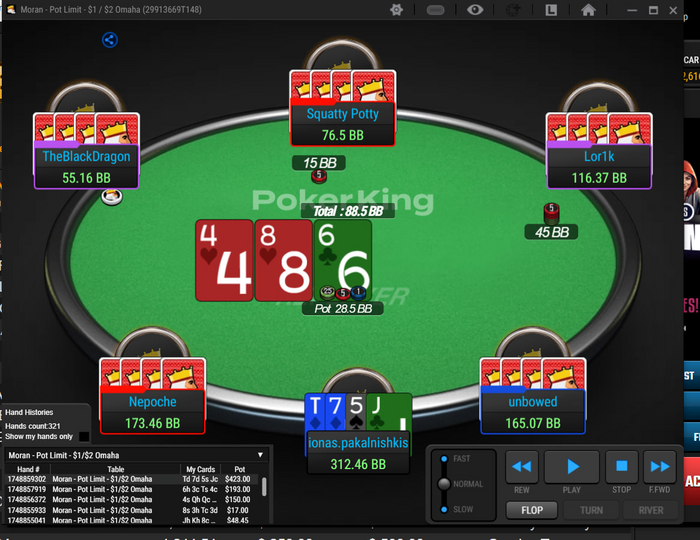Click unbowed player name

click(533, 402)
